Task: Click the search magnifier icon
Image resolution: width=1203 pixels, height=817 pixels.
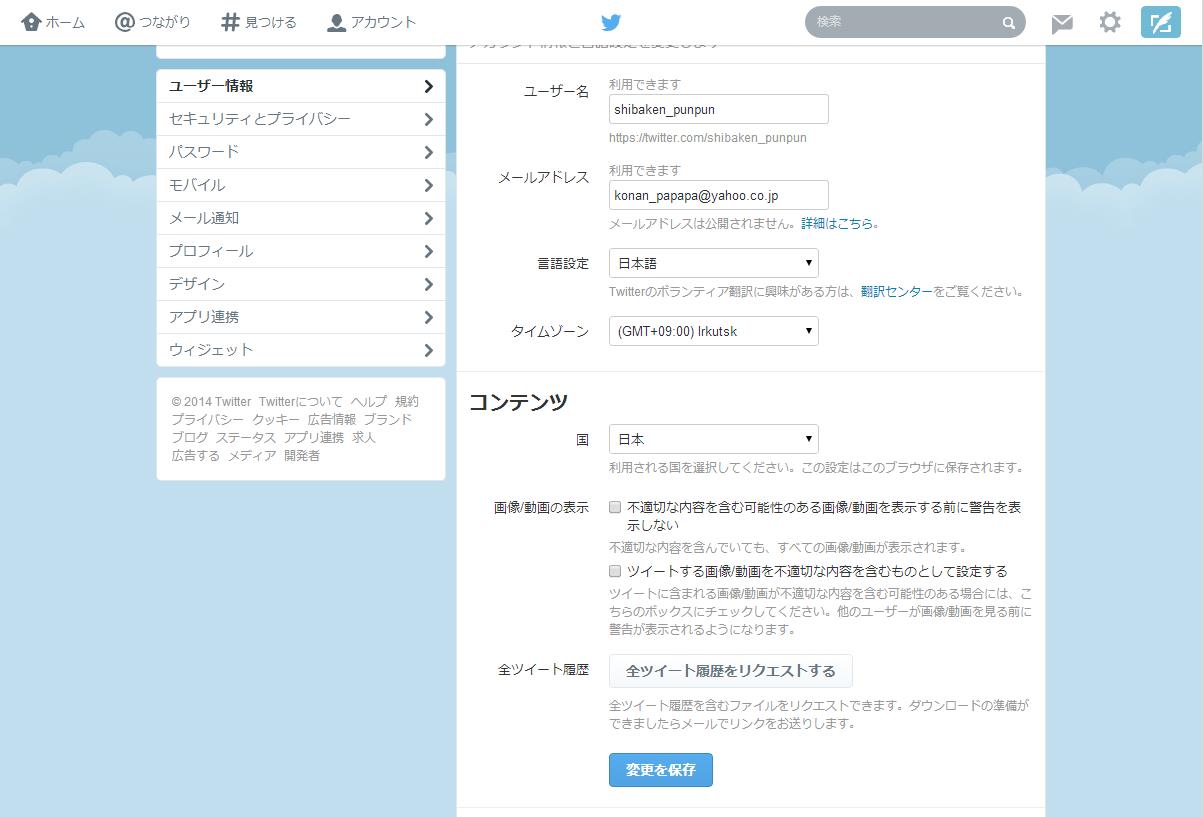Action: tap(1008, 23)
